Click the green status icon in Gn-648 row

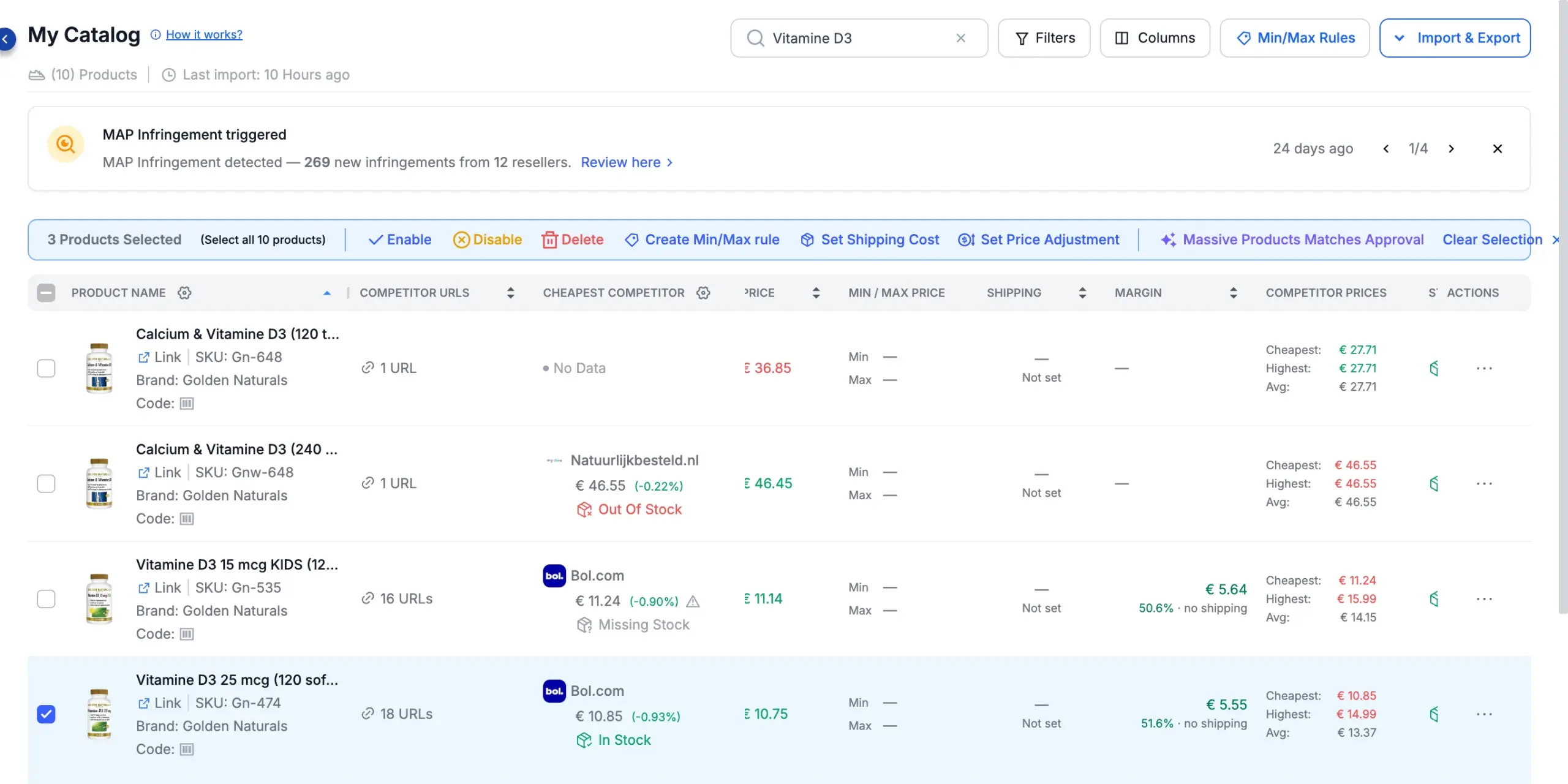[1434, 368]
